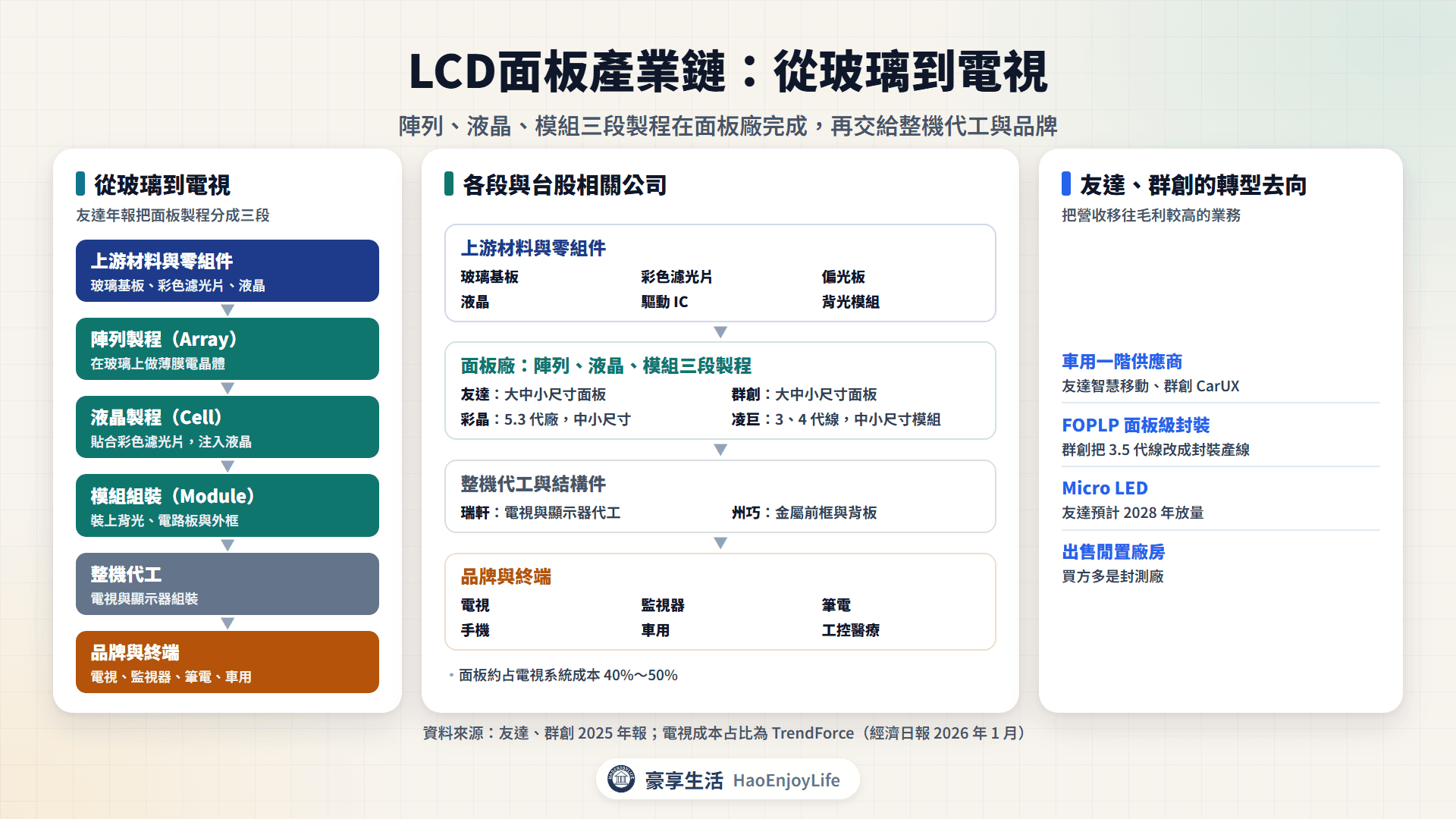This screenshot has height=819, width=1456.
Task: Click the text 工控醫療
Action: pos(851,630)
